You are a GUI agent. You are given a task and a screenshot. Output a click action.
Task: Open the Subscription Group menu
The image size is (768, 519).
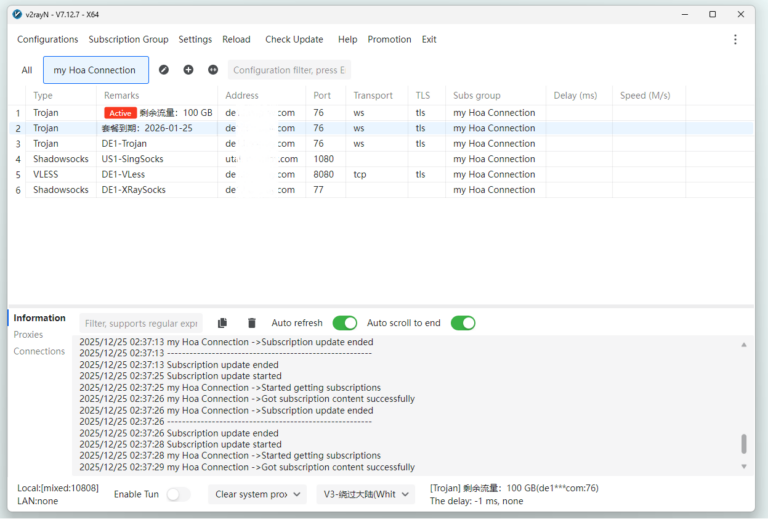pos(128,40)
